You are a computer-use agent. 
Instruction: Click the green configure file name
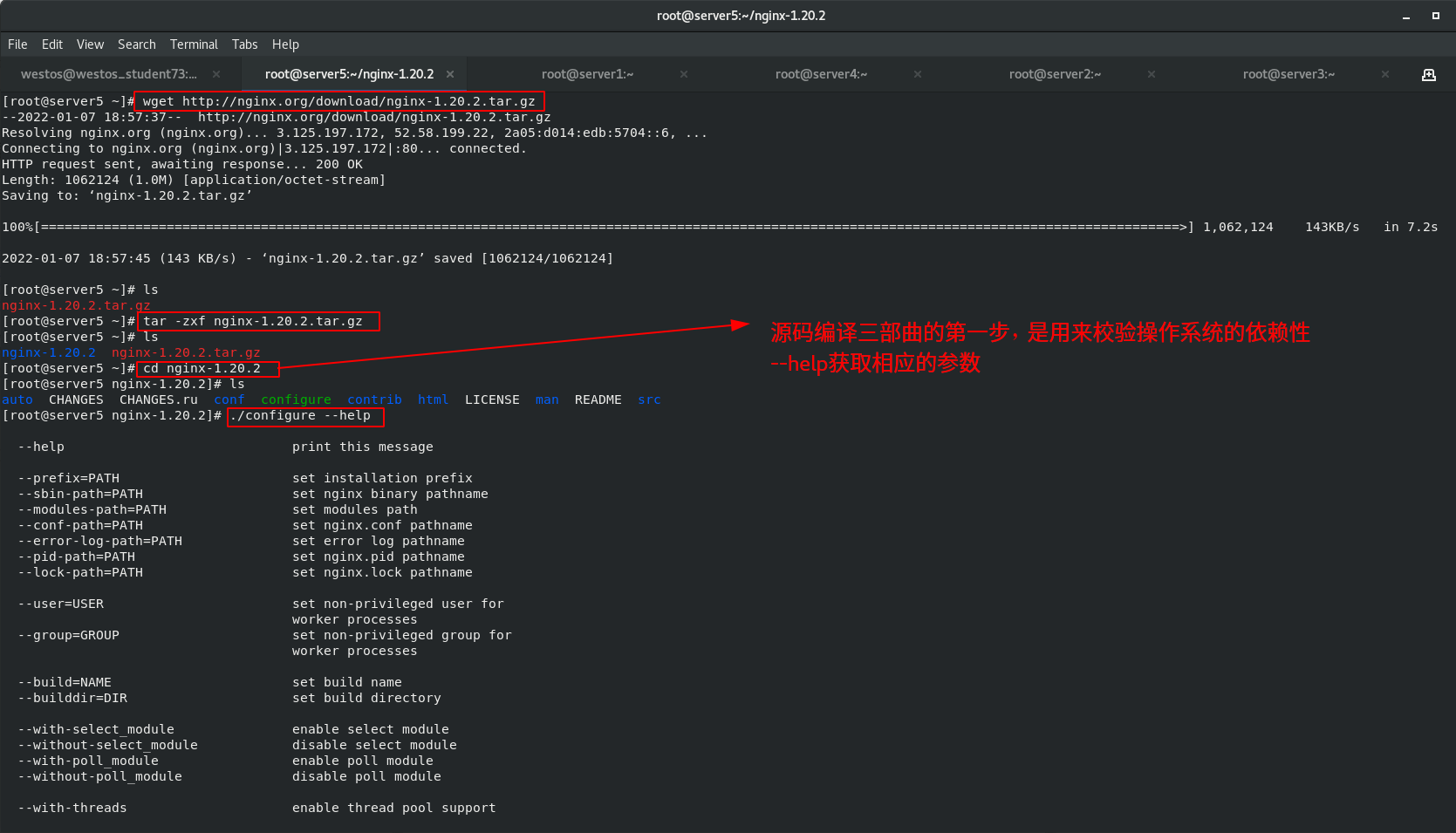click(296, 399)
